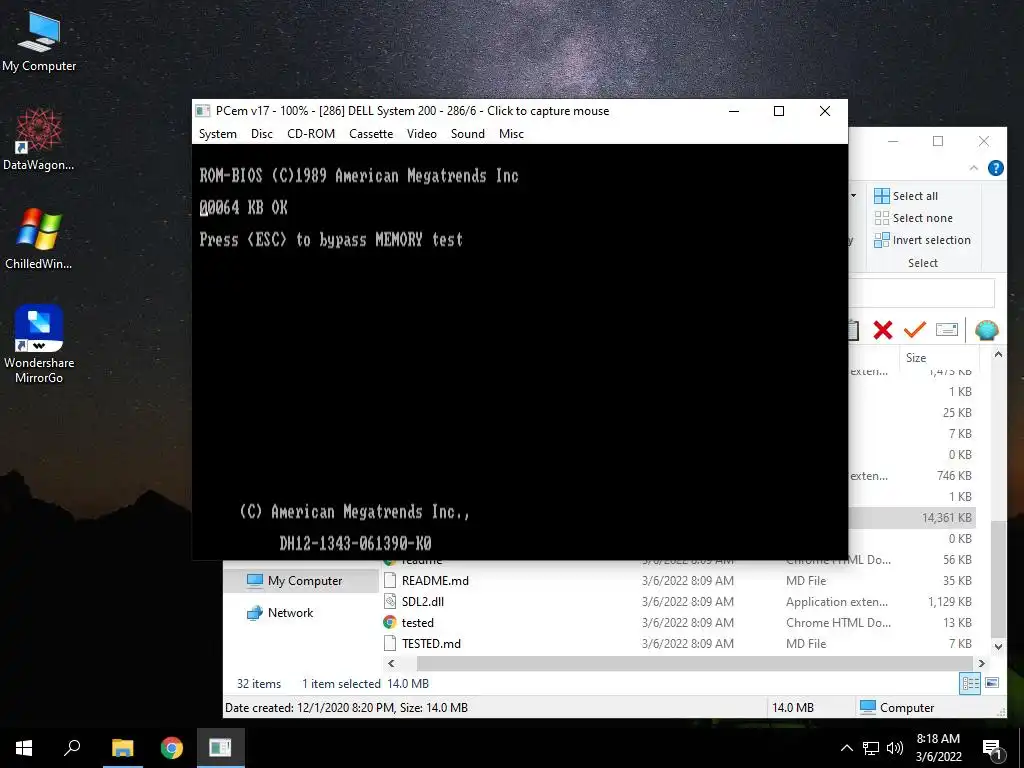
Task: Collapse the Explorer ribbon with chevron
Action: pyautogui.click(x=974, y=168)
